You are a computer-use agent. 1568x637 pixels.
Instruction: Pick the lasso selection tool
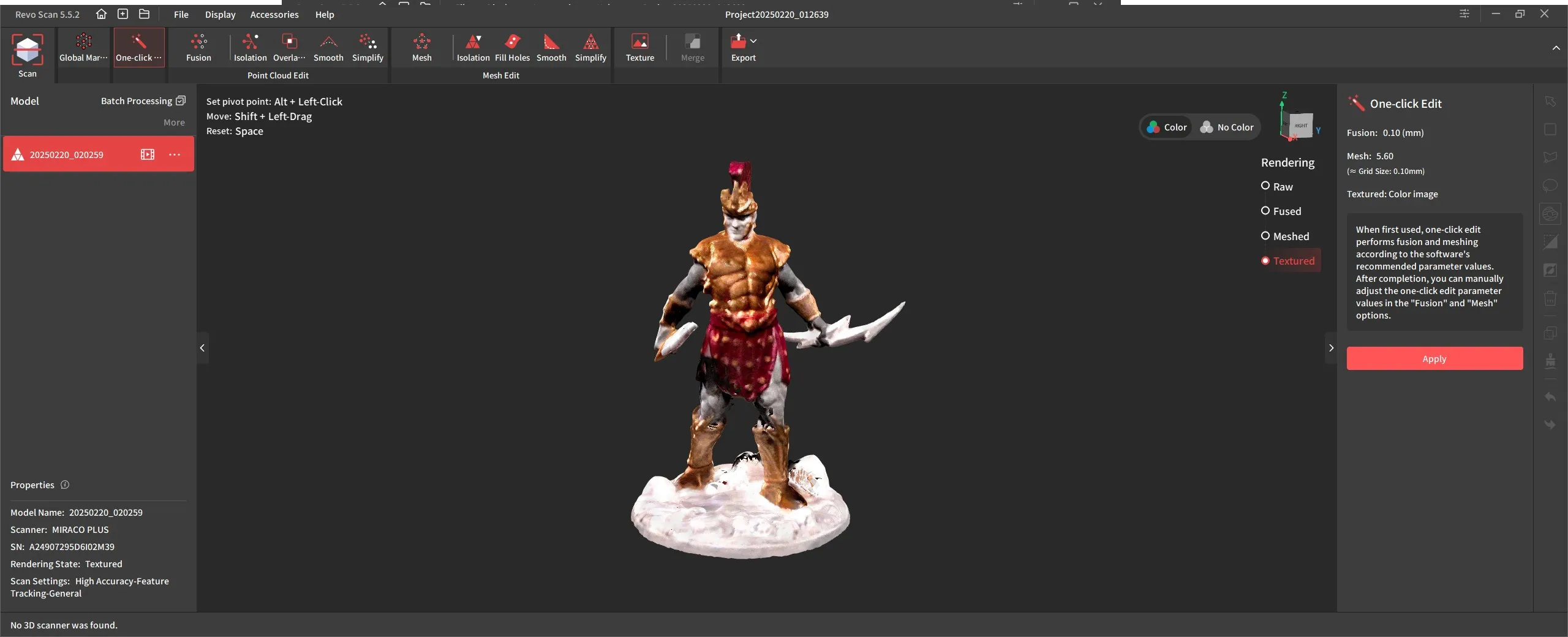point(1550,186)
